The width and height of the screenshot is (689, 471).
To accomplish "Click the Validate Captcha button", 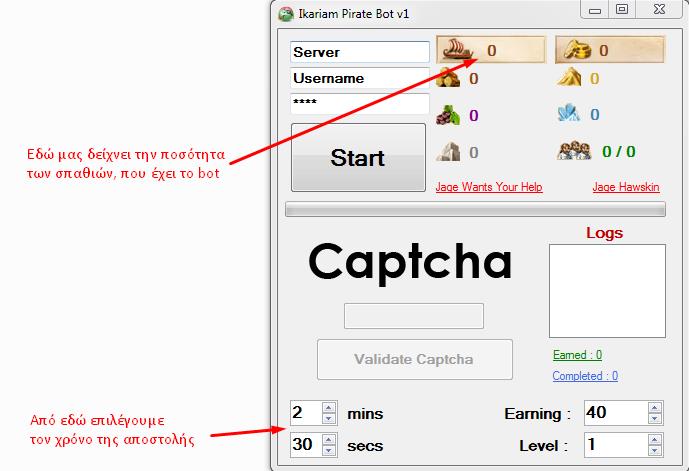I will [x=415, y=359].
